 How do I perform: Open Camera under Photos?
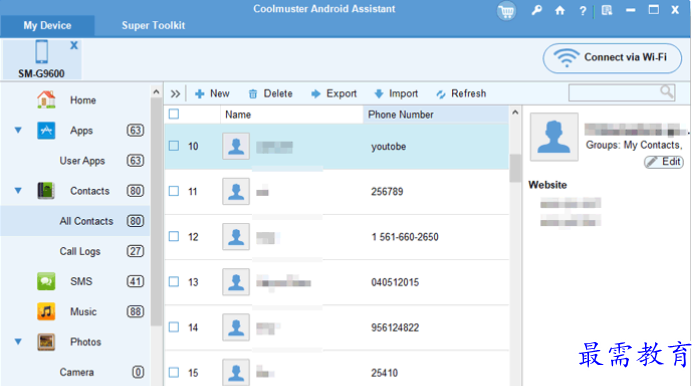(x=77, y=372)
